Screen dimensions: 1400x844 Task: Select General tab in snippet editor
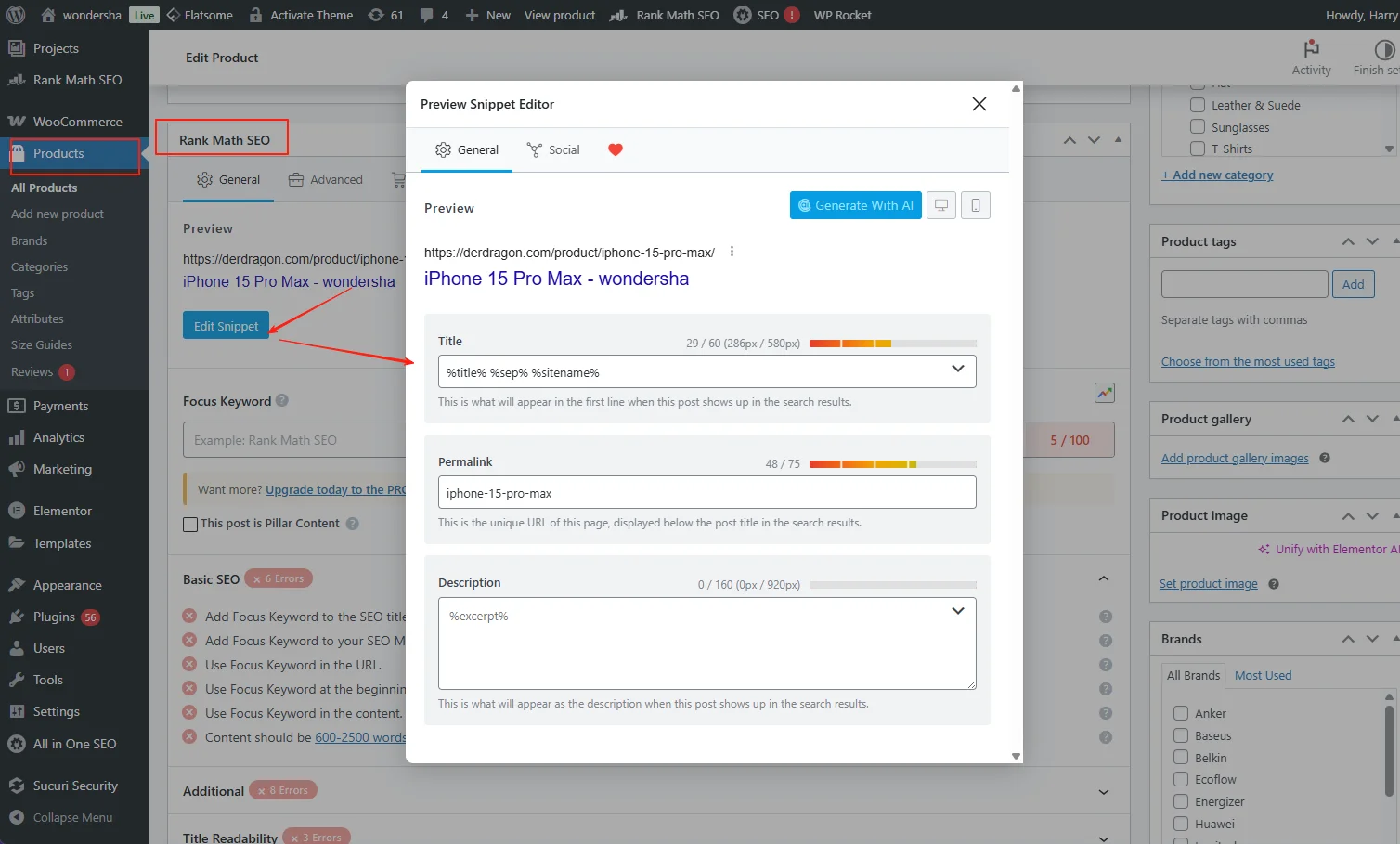[467, 149]
